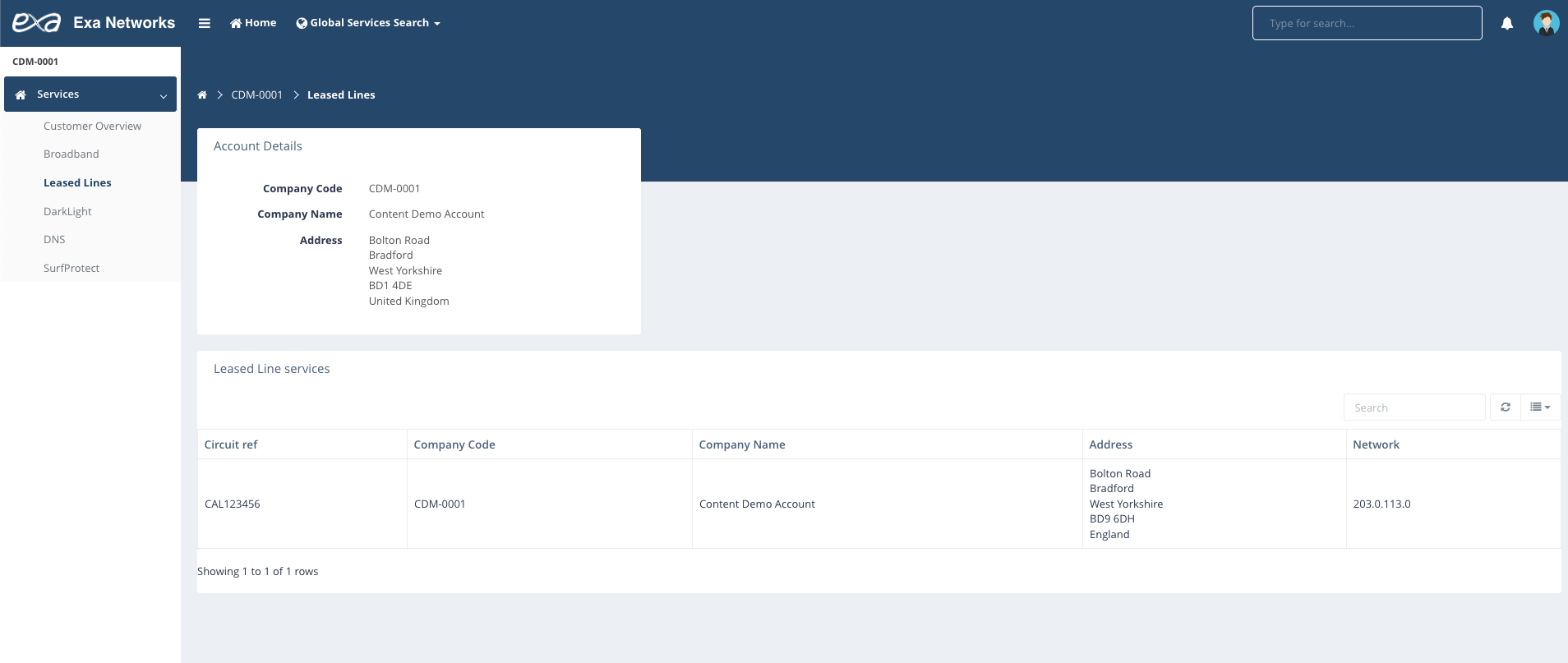Focus the top Type for search field
This screenshot has width=1568, height=663.
1367,23
